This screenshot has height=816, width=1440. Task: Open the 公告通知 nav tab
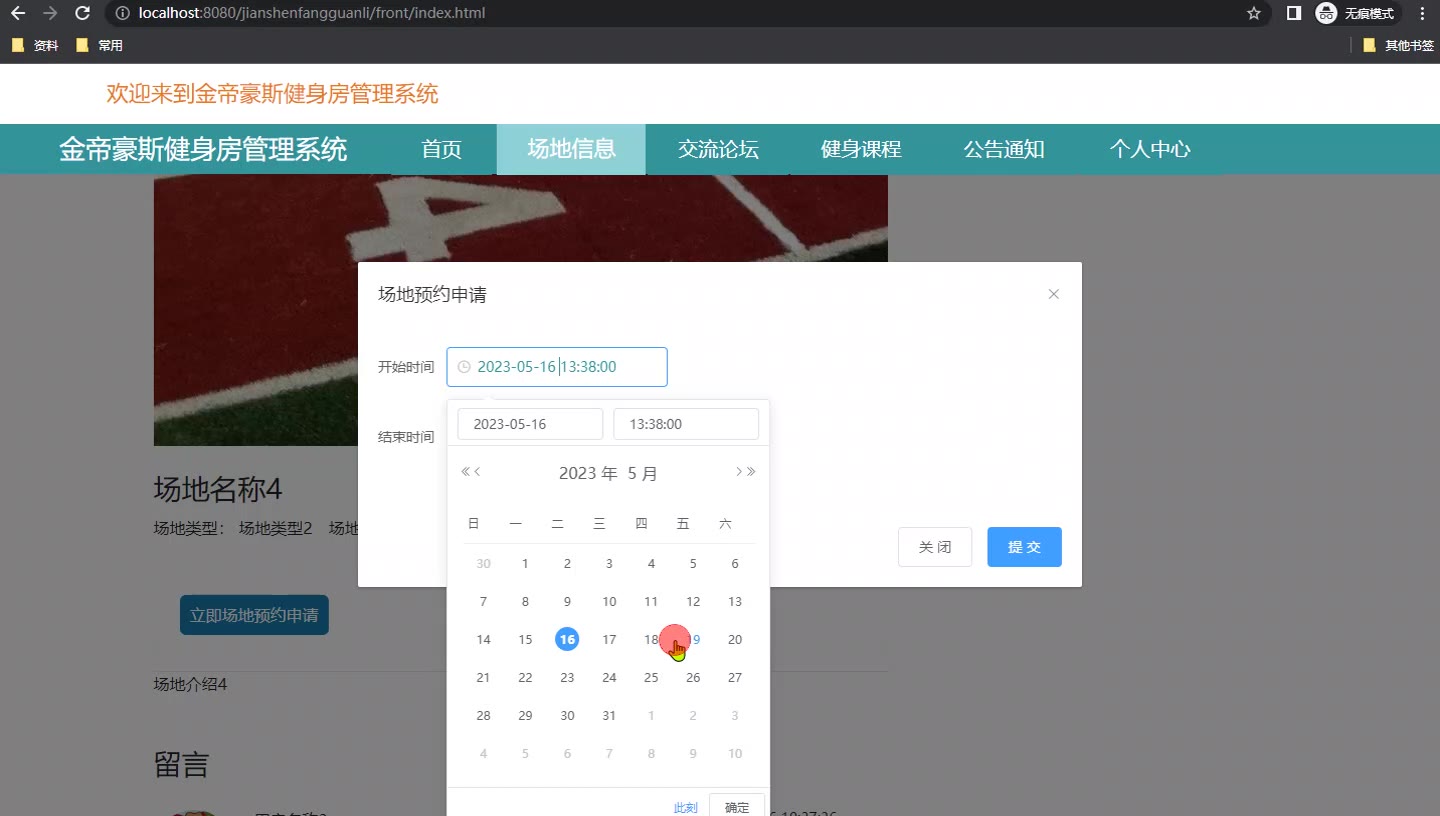(1004, 149)
